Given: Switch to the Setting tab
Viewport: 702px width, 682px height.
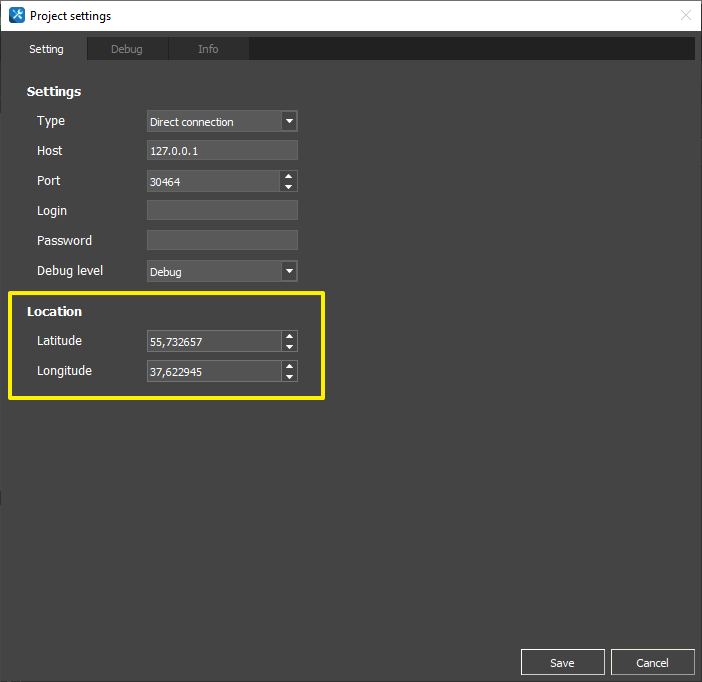Looking at the screenshot, I should tap(46, 49).
